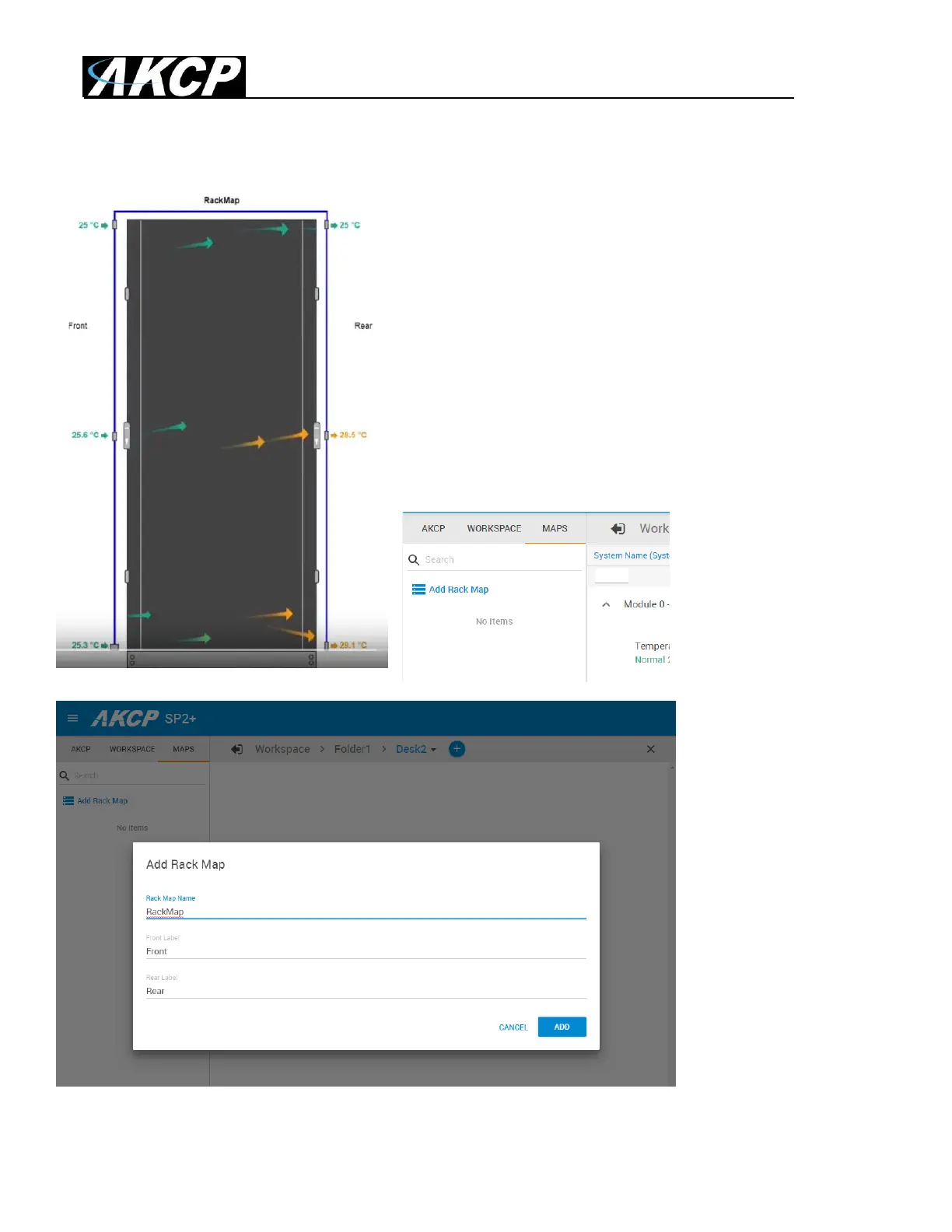The width and height of the screenshot is (952, 1232).
Task: Click the back arrow icon beside 'Work' heading
Action: (x=618, y=529)
